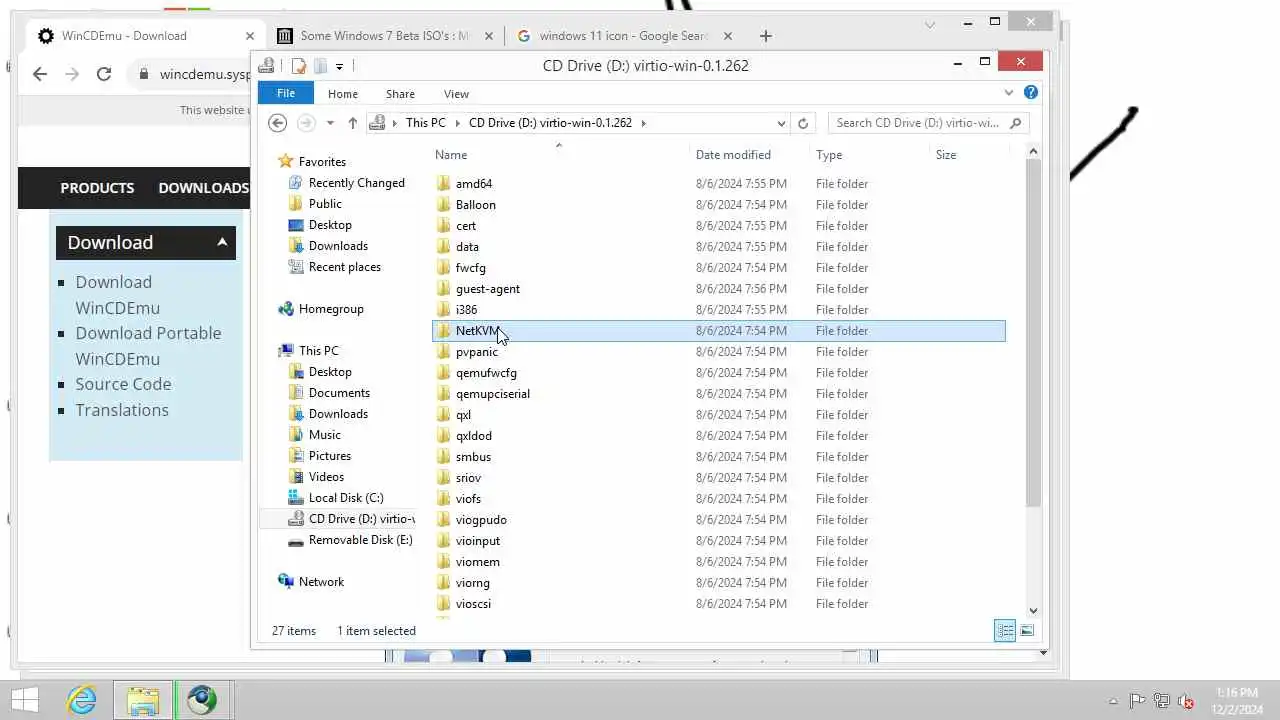Select Removable Disk (E:) in navigation pane

(360, 540)
